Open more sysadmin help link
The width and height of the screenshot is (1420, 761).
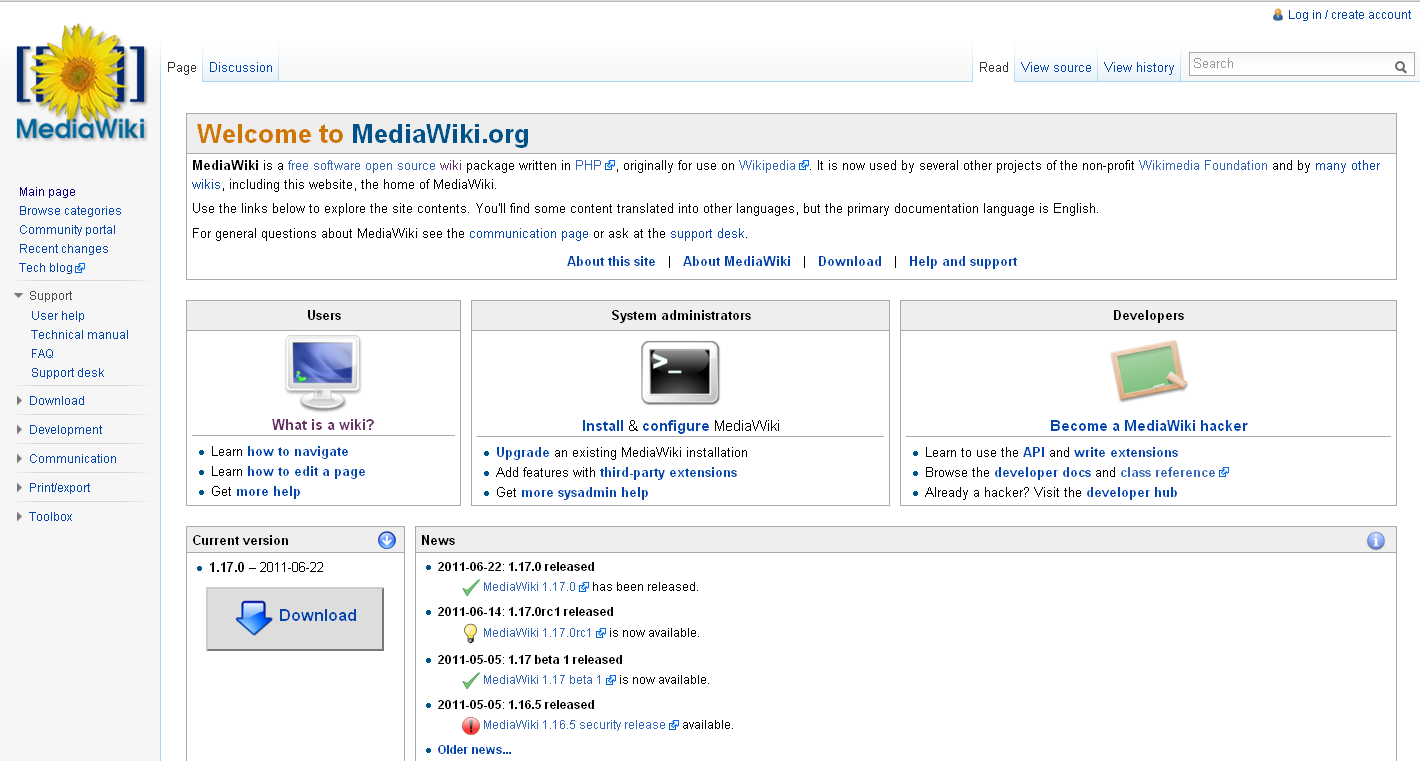tap(585, 493)
